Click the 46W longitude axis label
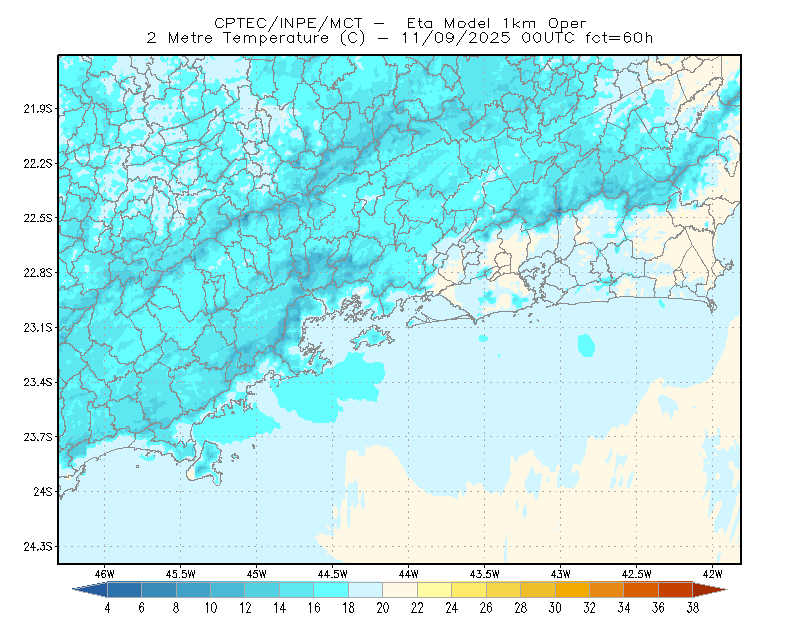Viewport: 800px width, 618px height. (x=105, y=574)
